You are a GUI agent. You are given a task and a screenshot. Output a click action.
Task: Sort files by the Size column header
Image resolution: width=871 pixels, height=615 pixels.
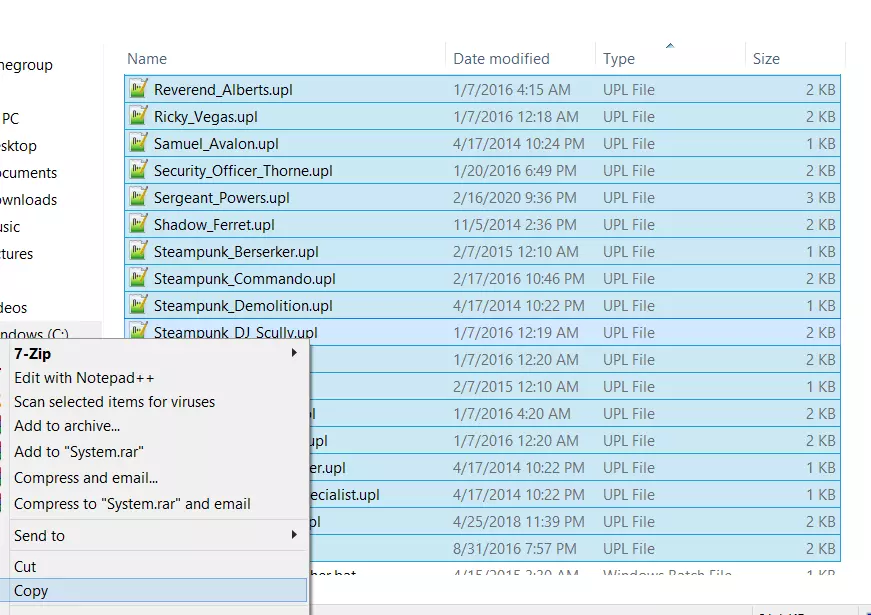766,59
